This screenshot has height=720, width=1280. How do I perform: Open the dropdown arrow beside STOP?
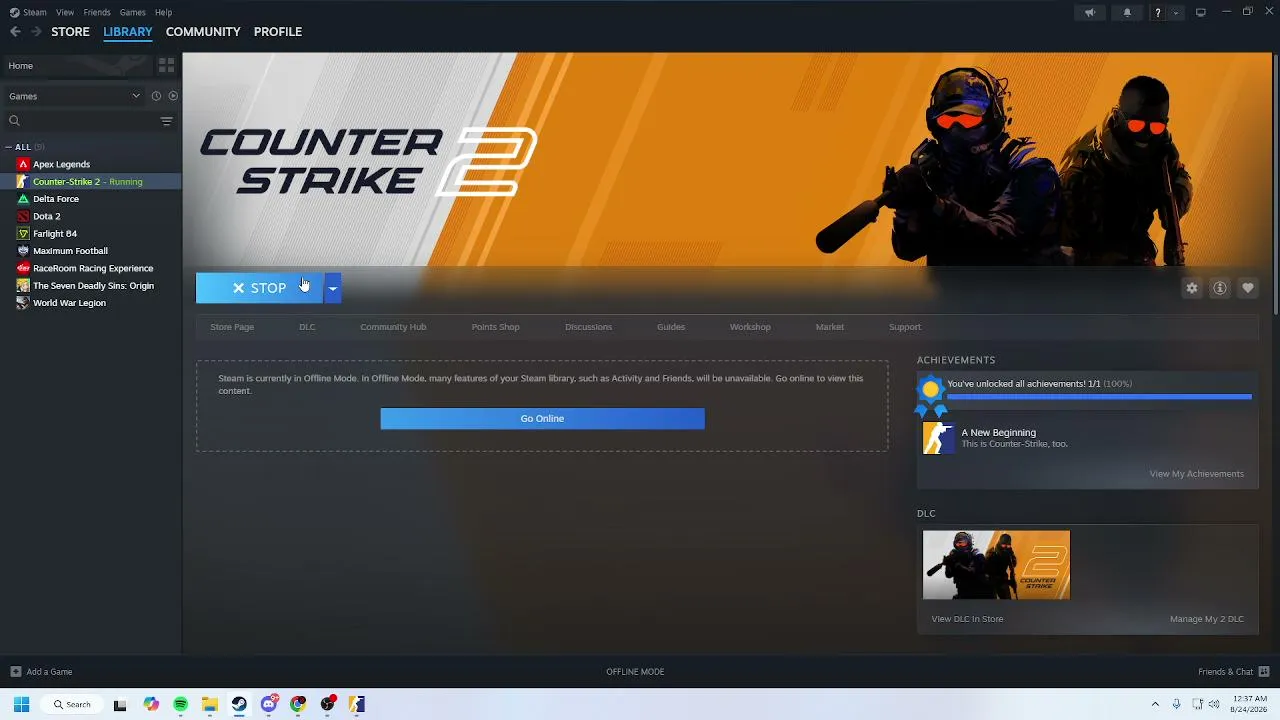coord(333,288)
